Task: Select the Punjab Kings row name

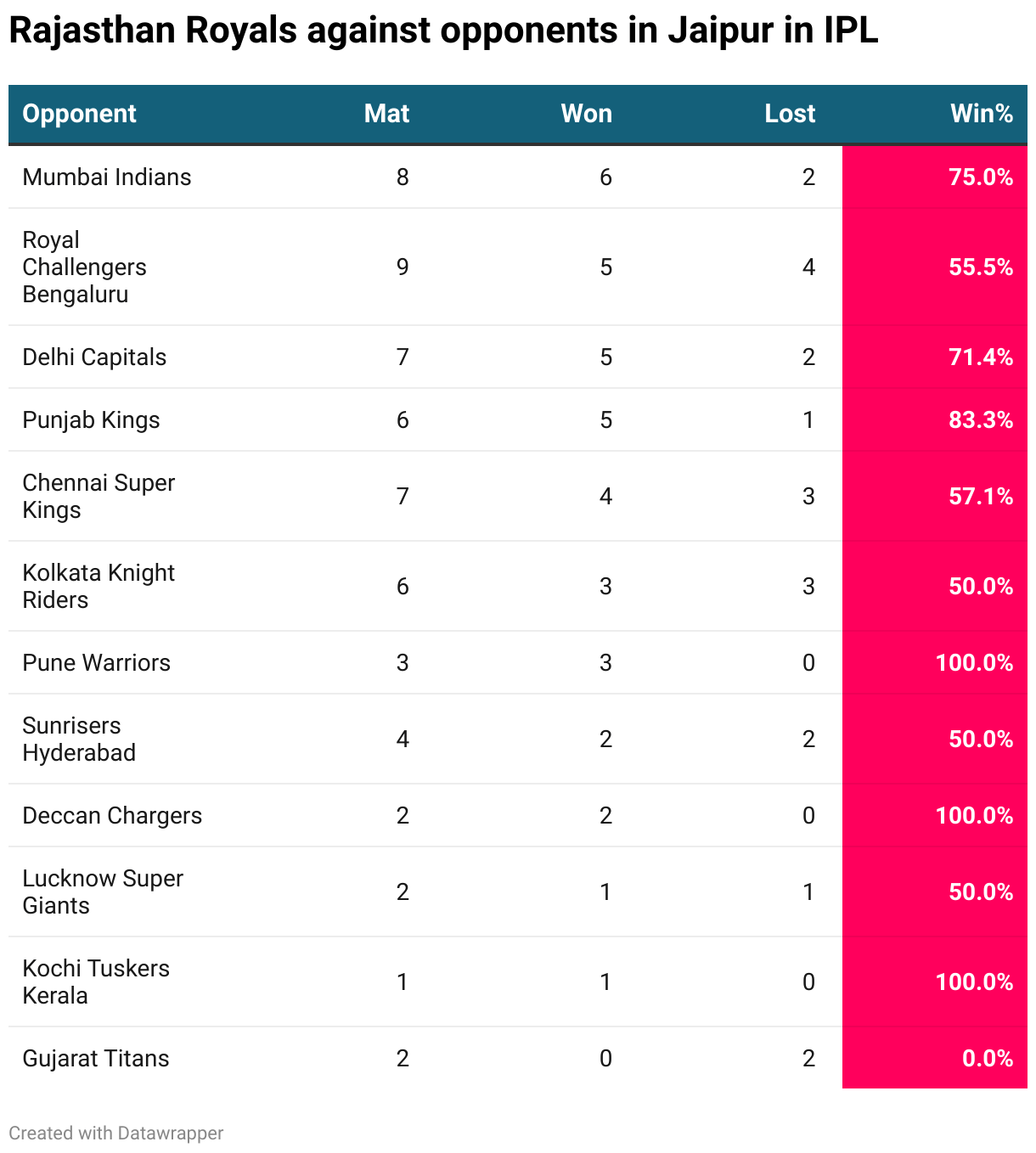Action: point(91,419)
